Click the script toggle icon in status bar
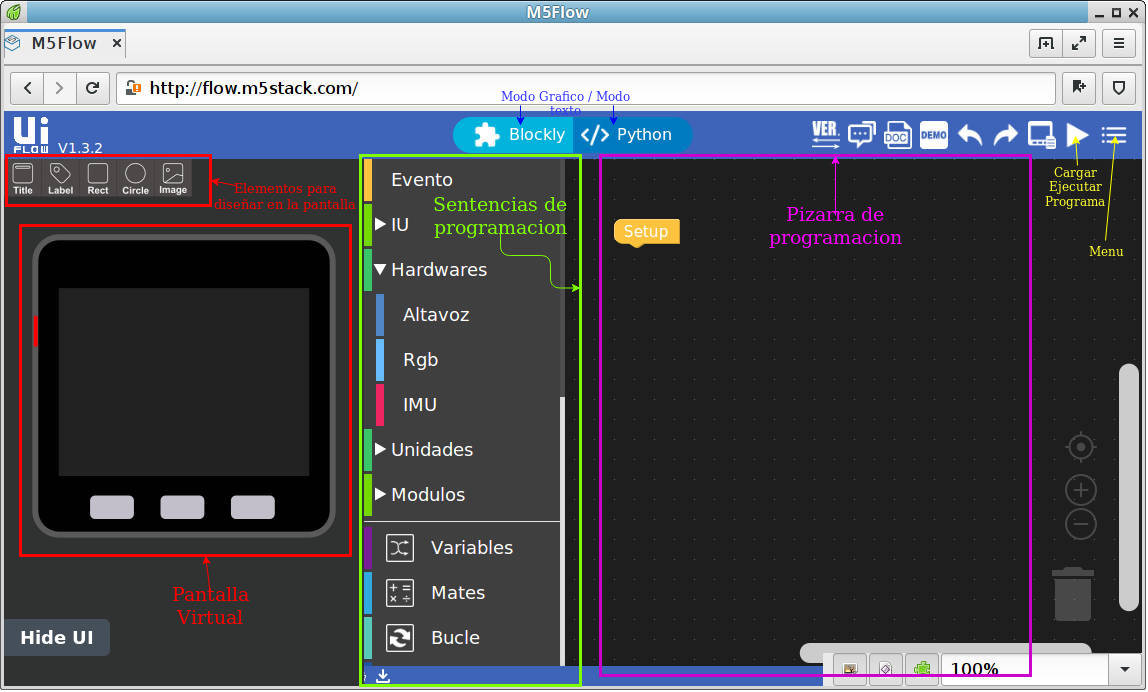Image resolution: width=1148 pixels, height=692 pixels. pos(886,669)
